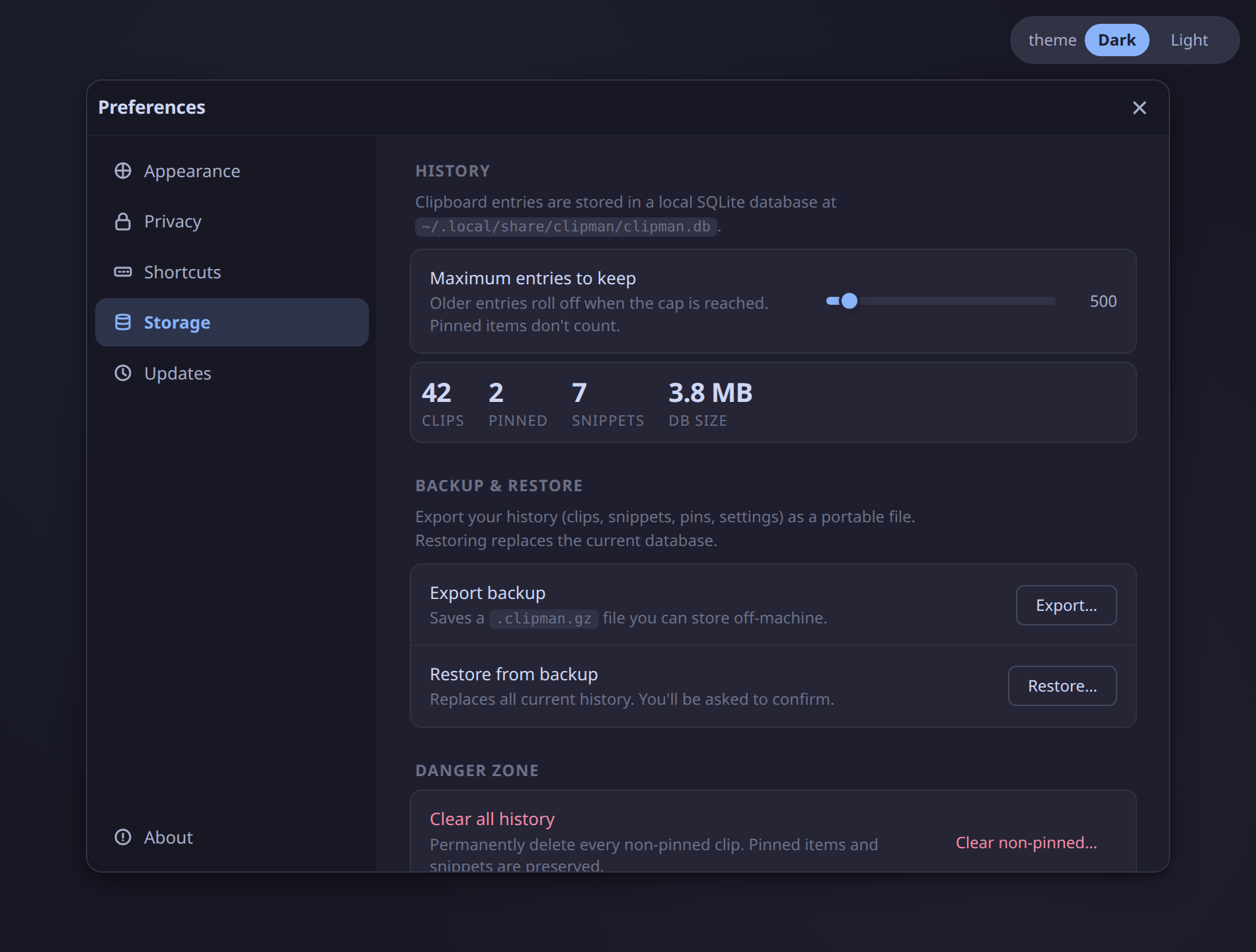The height and width of the screenshot is (952, 1256).
Task: Go to the Shortcuts section
Action: (232, 272)
